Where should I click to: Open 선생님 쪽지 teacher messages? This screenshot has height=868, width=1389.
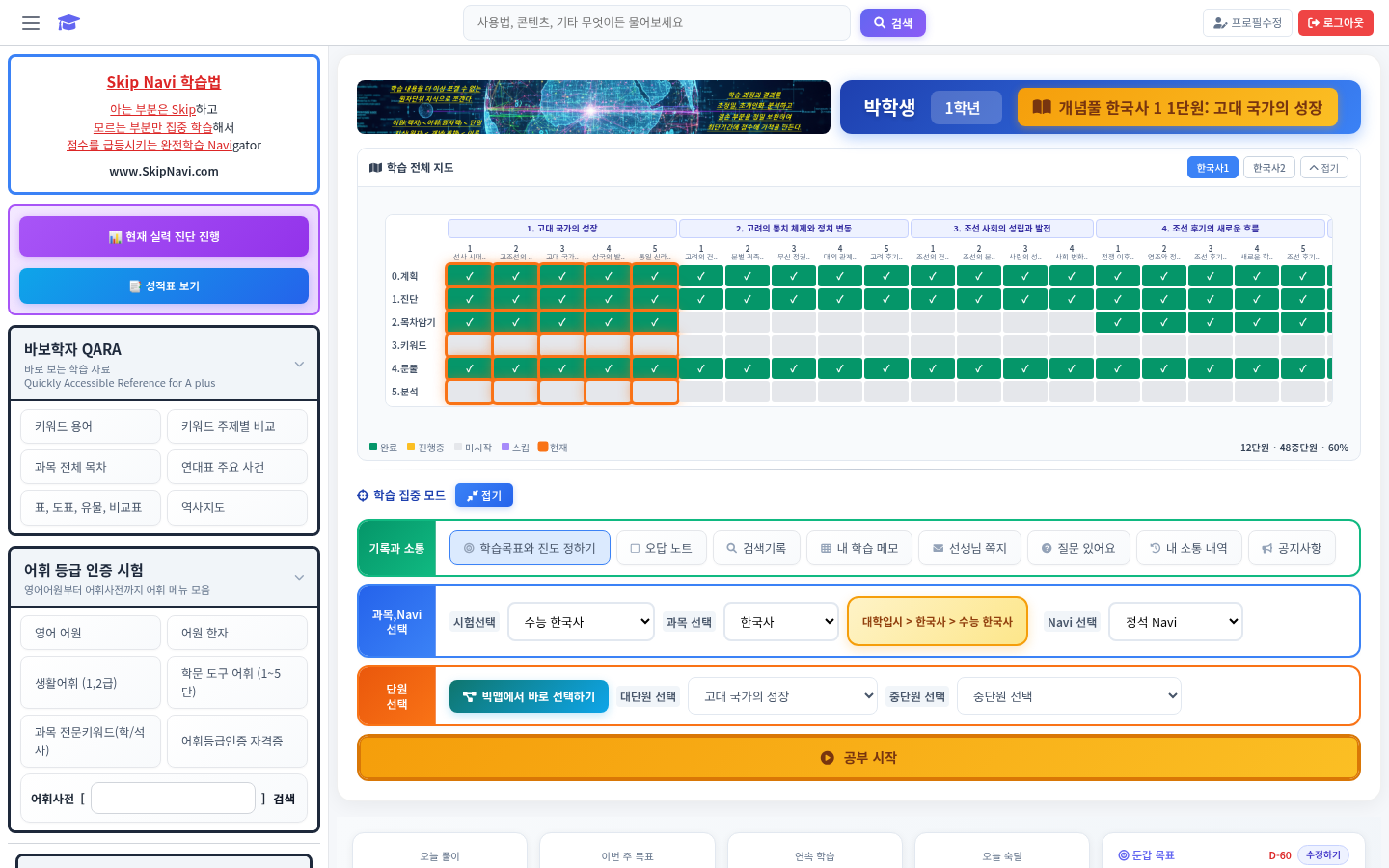coord(968,548)
